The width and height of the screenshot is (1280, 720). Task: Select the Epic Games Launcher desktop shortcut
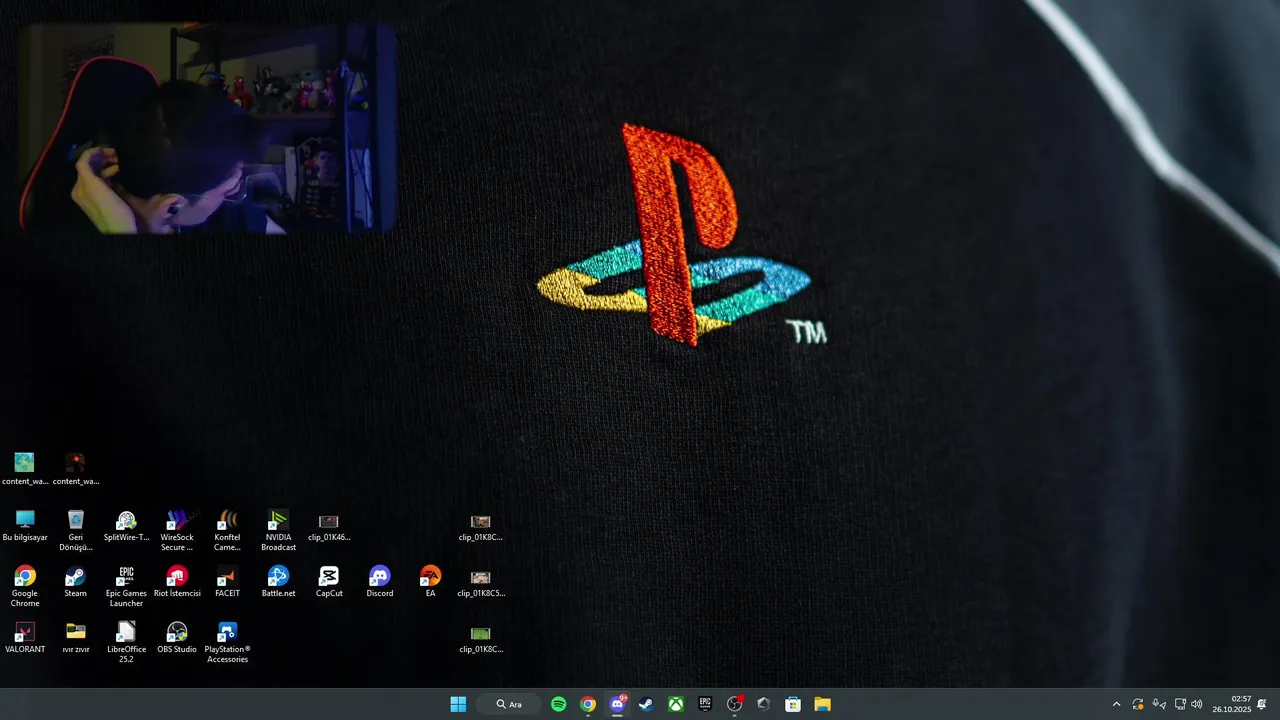click(126, 586)
